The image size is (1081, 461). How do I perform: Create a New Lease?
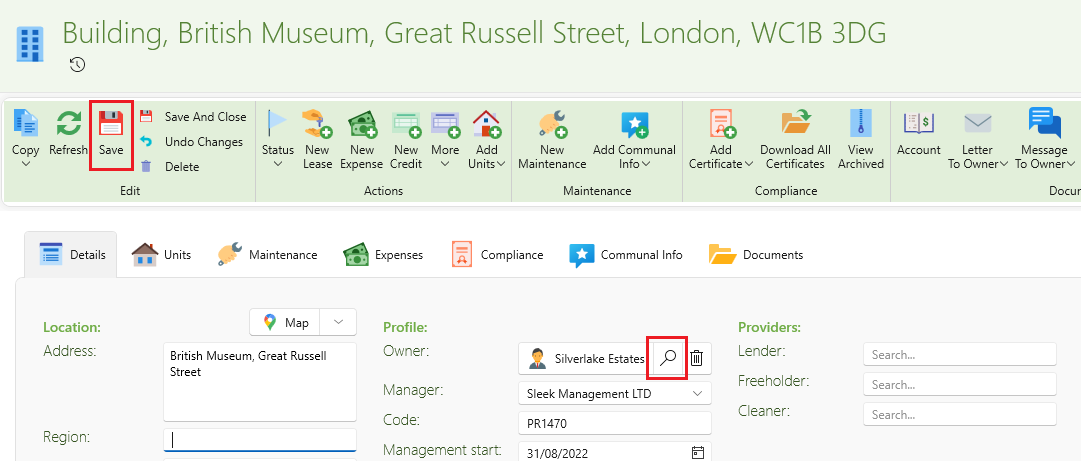click(x=317, y=139)
